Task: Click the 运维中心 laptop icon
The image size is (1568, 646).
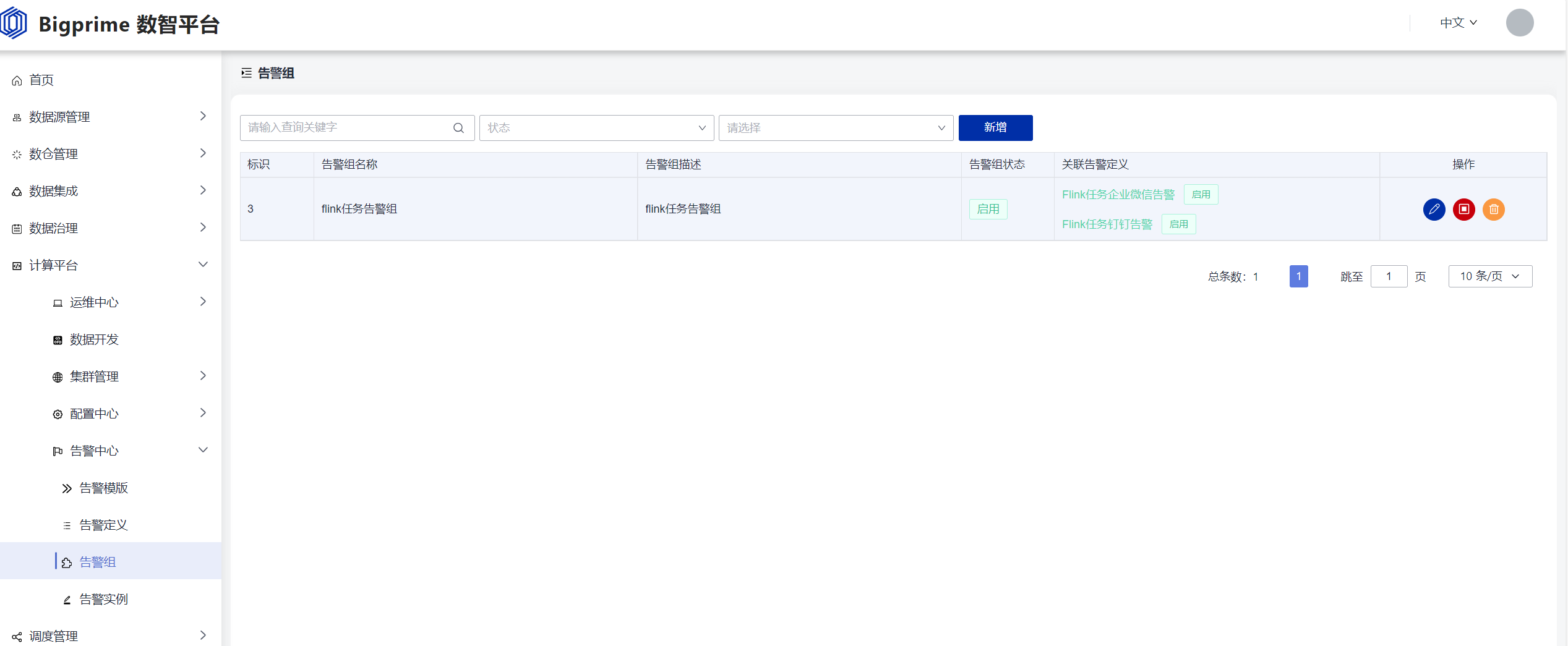Action: coord(58,303)
